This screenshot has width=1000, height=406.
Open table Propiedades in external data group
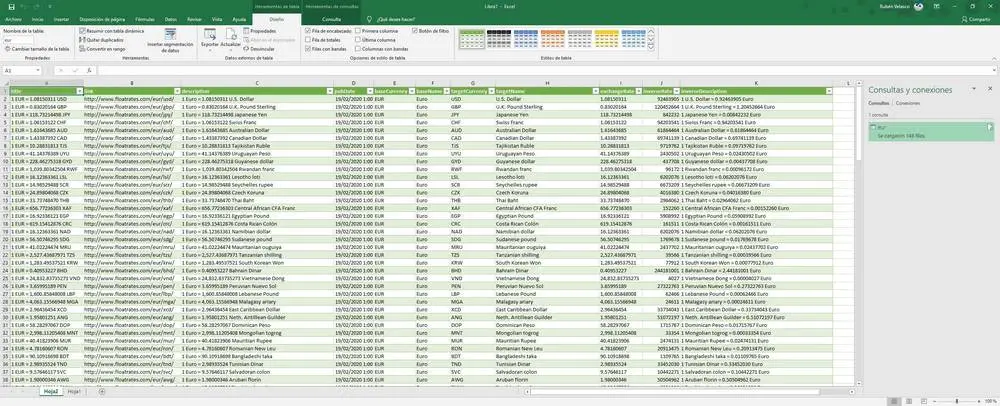point(260,31)
